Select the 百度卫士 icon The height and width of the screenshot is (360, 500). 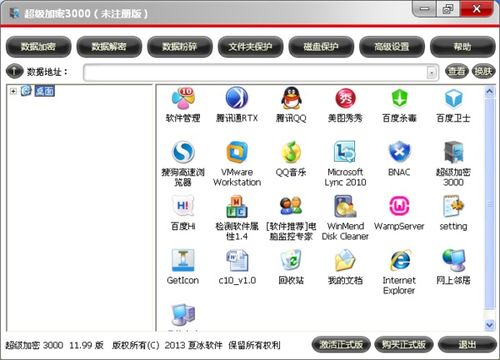point(453,99)
